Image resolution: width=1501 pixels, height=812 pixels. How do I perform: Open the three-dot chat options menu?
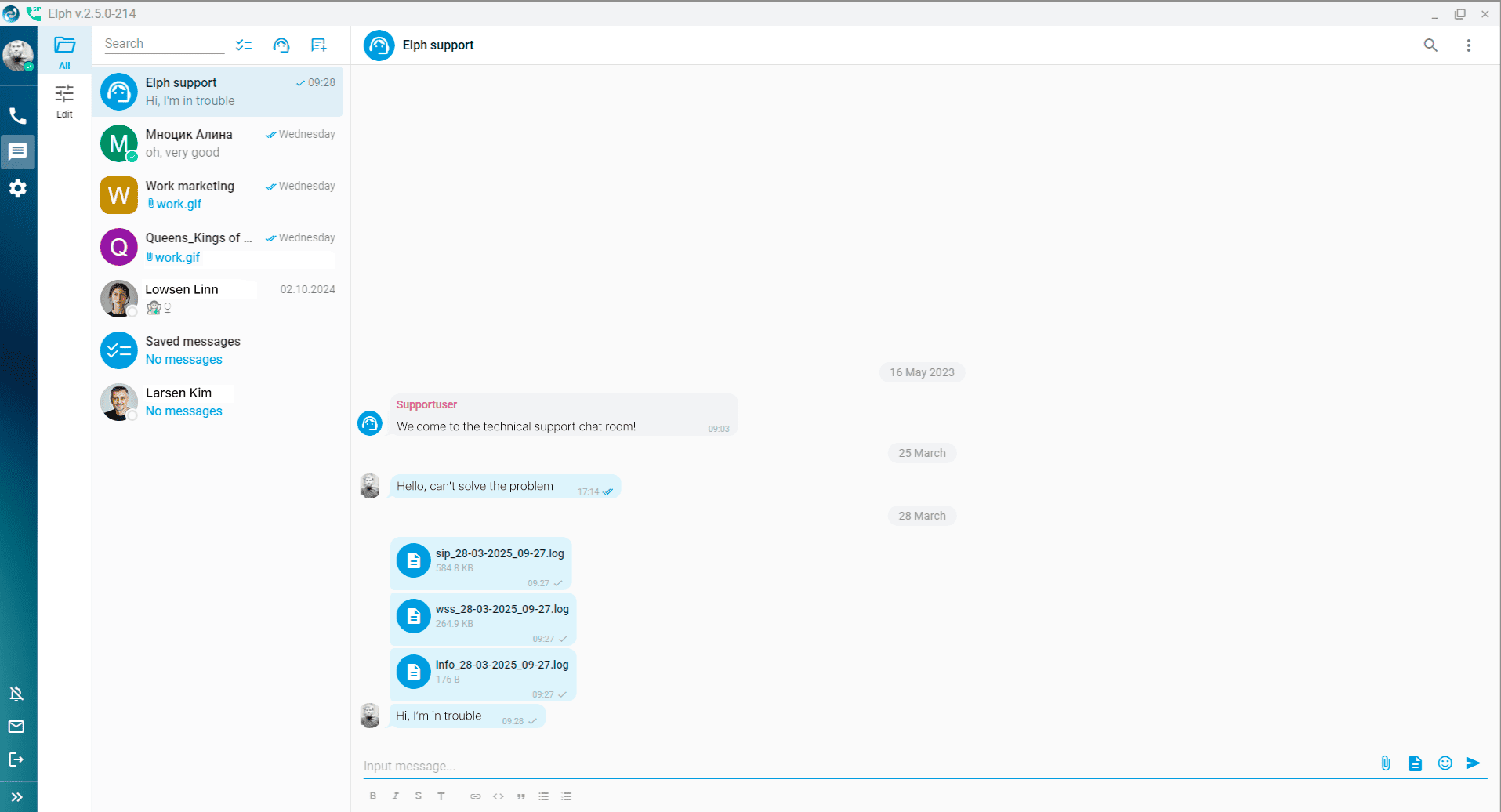point(1469,45)
